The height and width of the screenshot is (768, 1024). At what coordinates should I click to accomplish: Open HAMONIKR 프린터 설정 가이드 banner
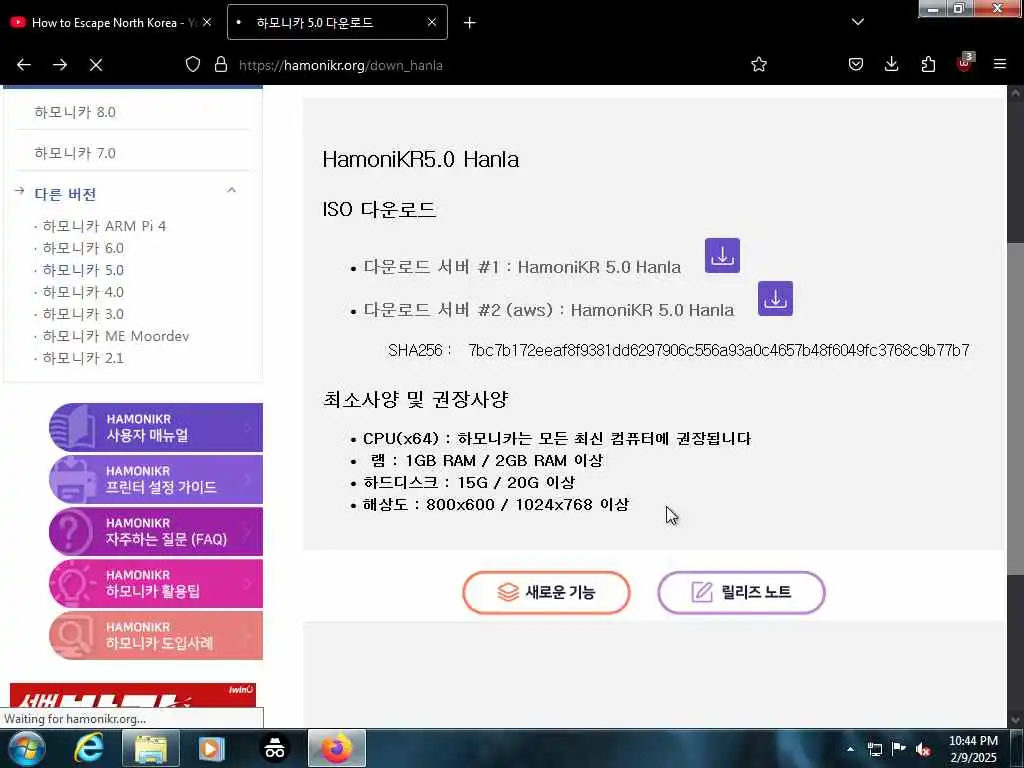(156, 479)
